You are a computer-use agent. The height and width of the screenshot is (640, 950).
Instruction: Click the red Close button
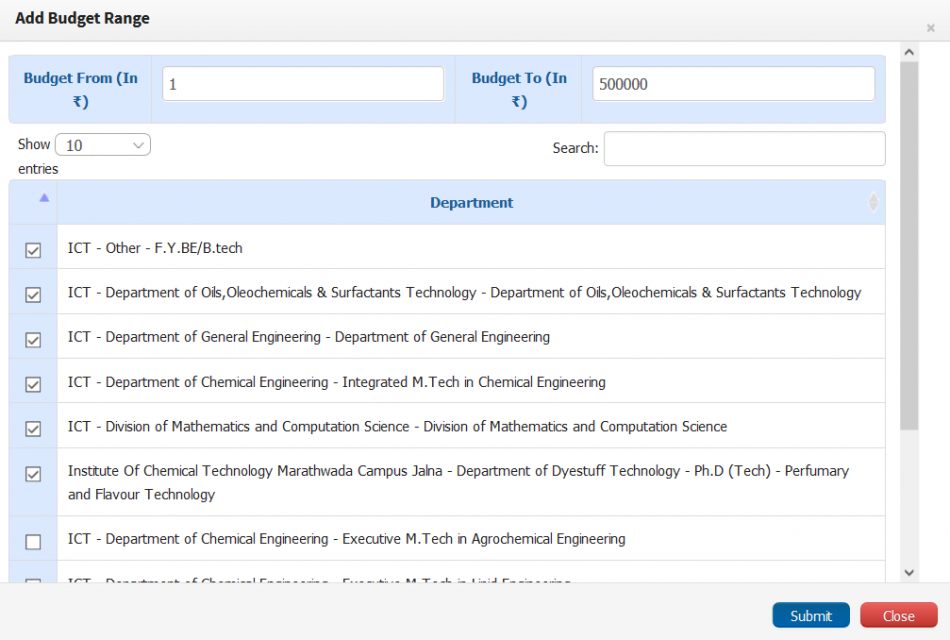pos(899,616)
